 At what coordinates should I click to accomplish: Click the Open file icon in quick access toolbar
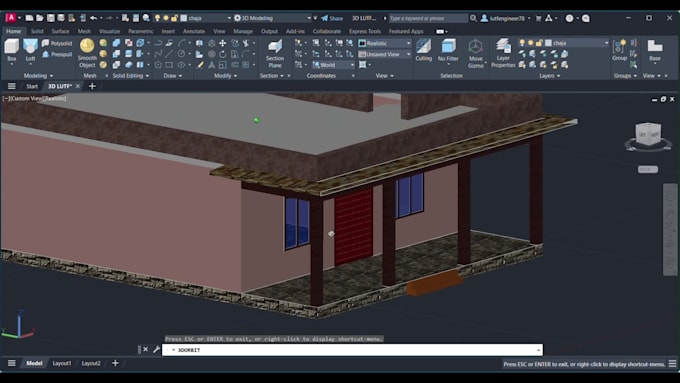pos(39,18)
